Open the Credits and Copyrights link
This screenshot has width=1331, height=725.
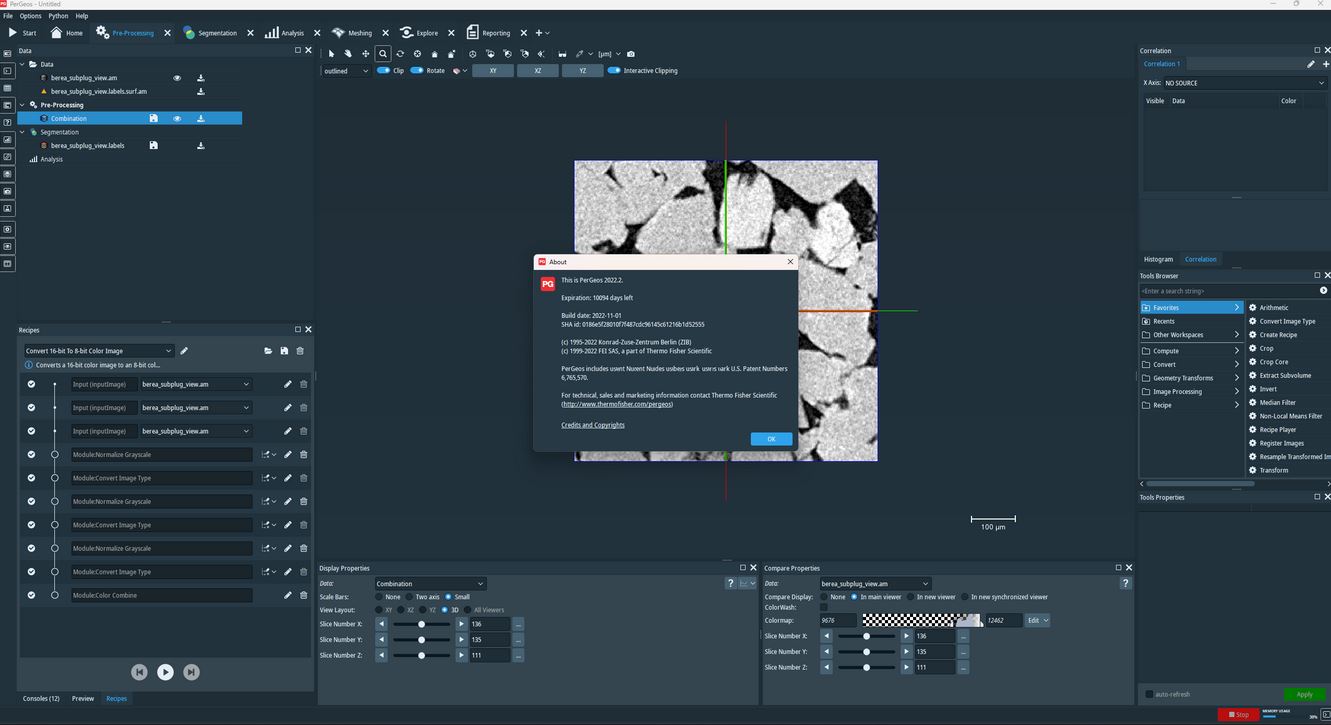(593, 425)
